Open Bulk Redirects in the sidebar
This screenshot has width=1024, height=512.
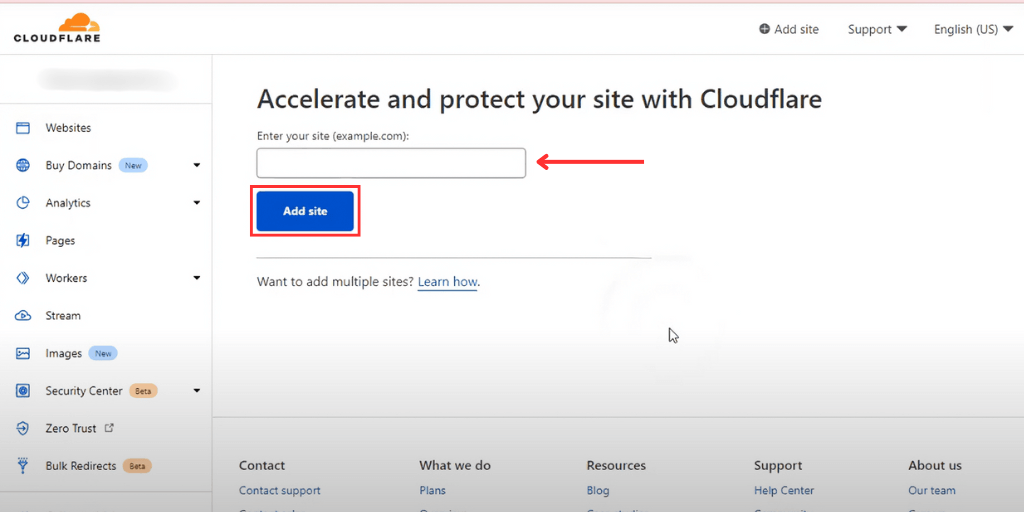[x=81, y=466]
